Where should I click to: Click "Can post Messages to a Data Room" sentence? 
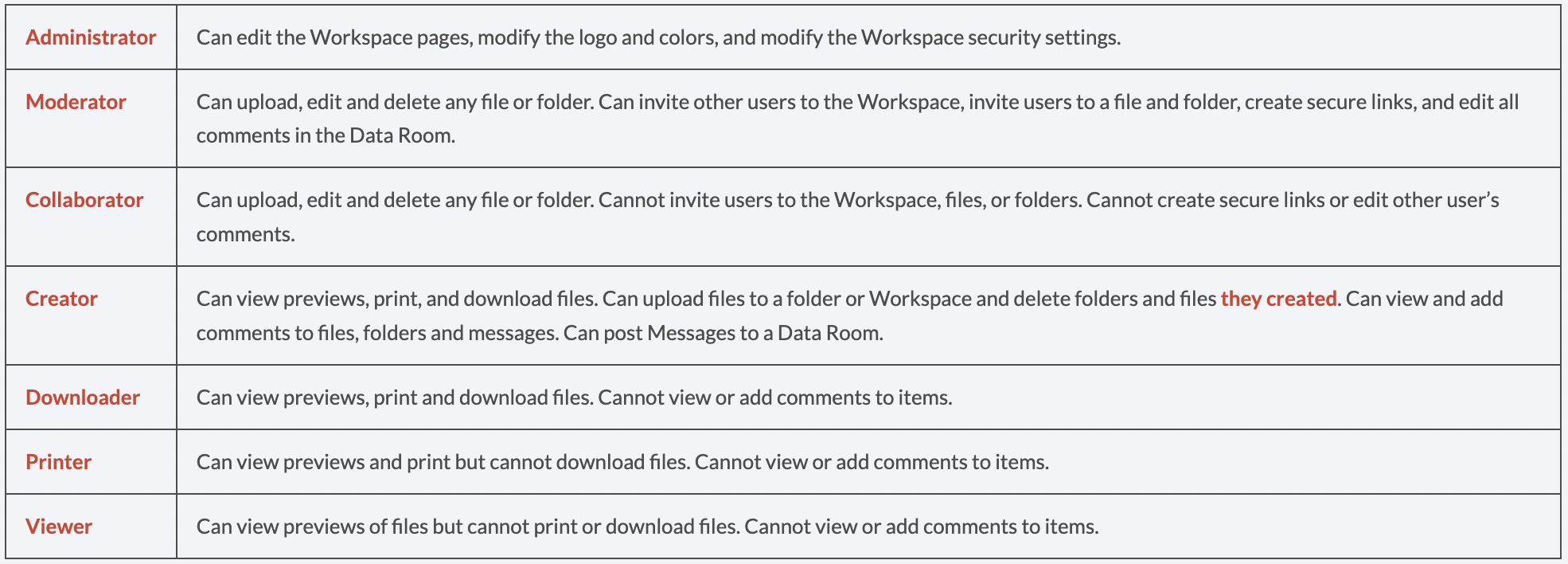pyautogui.click(x=723, y=333)
